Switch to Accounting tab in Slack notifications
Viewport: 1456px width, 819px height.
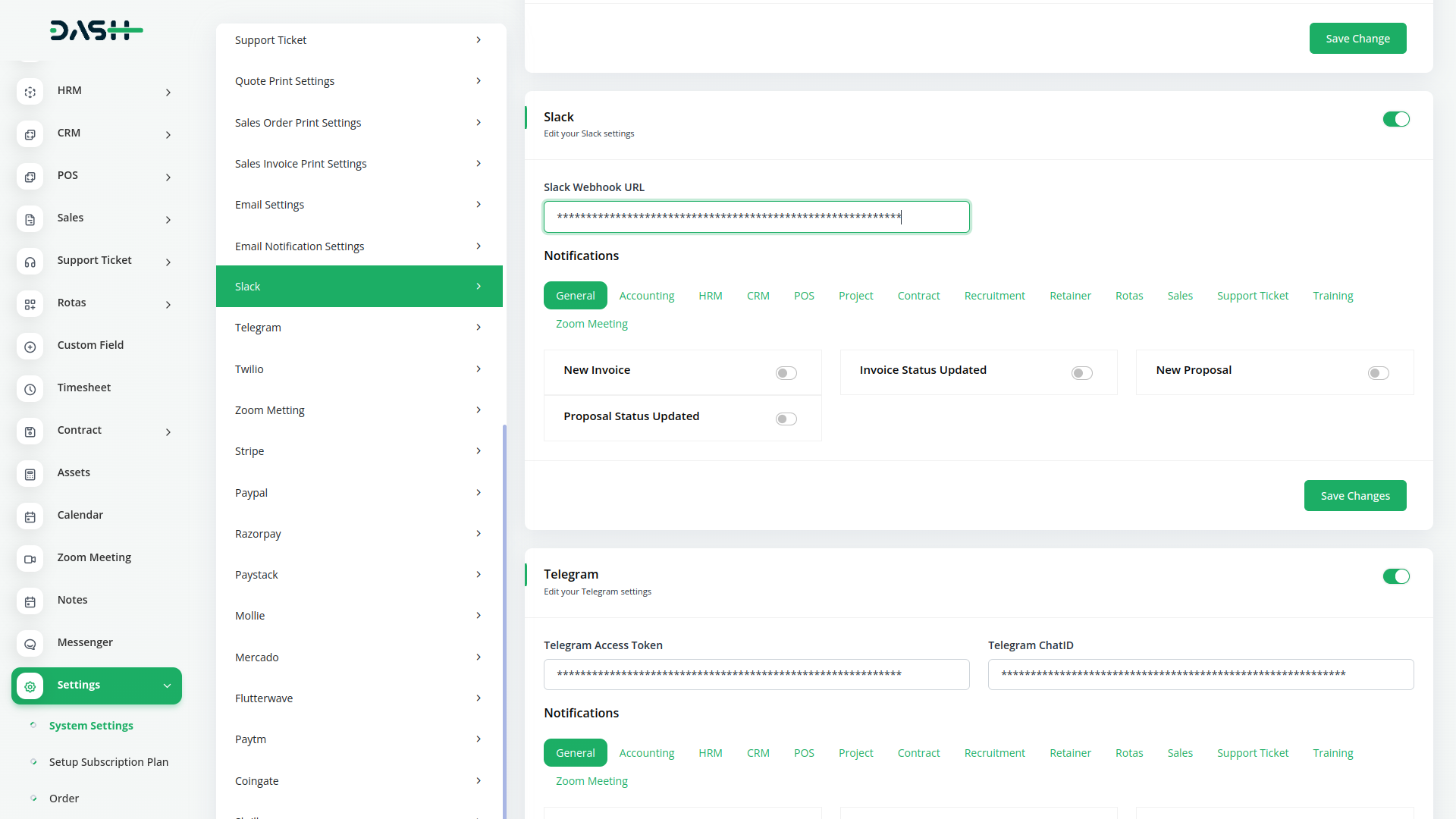pyautogui.click(x=646, y=296)
